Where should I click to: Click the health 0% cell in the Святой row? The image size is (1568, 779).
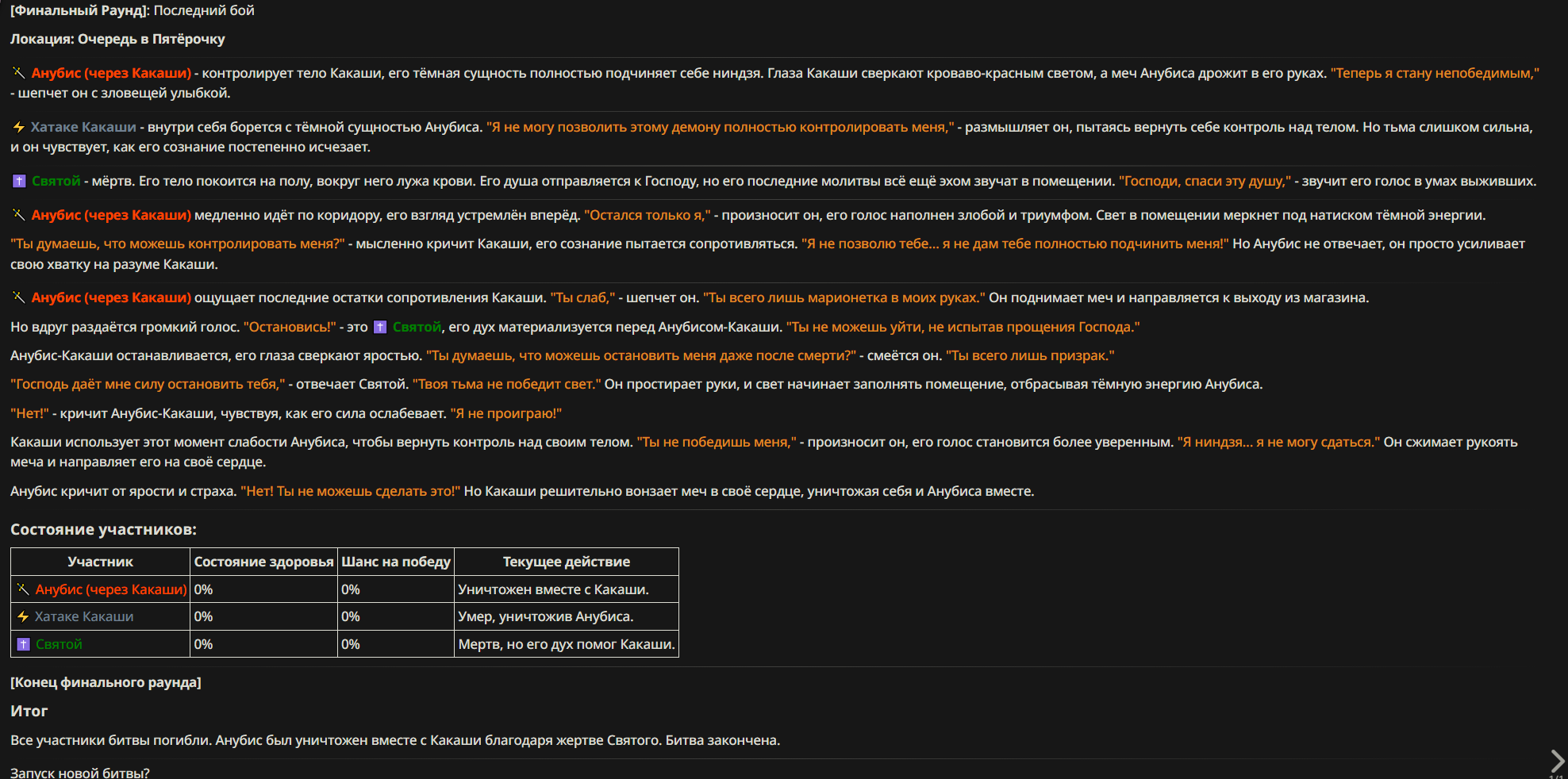pos(264,644)
